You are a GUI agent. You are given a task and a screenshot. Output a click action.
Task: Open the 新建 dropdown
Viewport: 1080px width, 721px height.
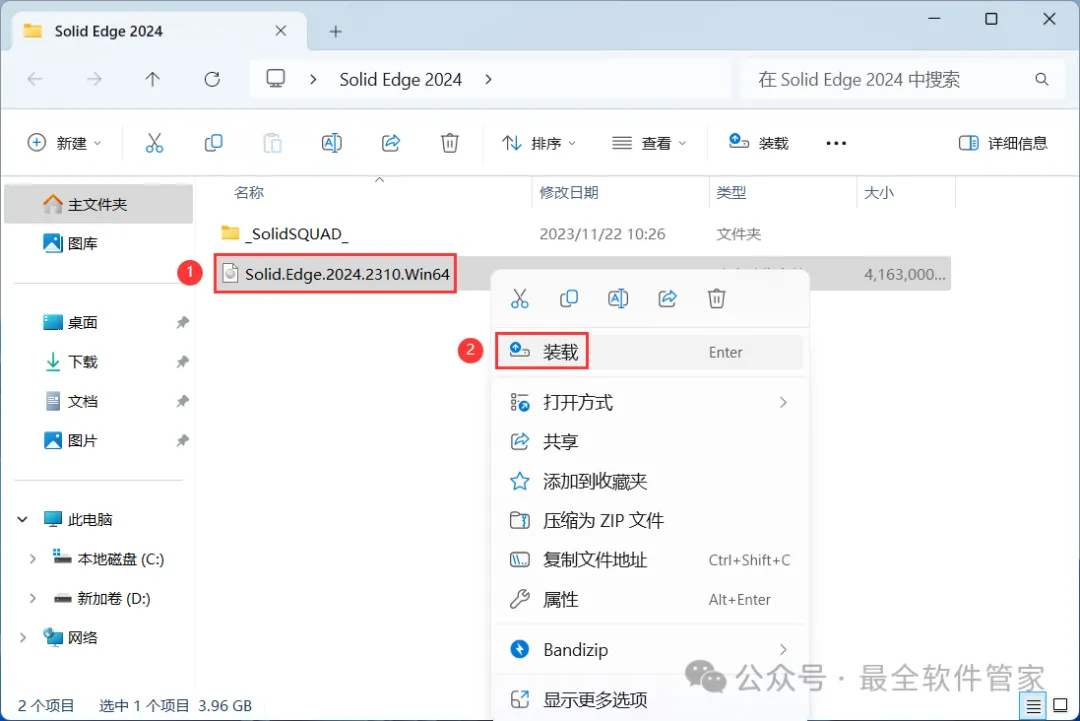[64, 143]
